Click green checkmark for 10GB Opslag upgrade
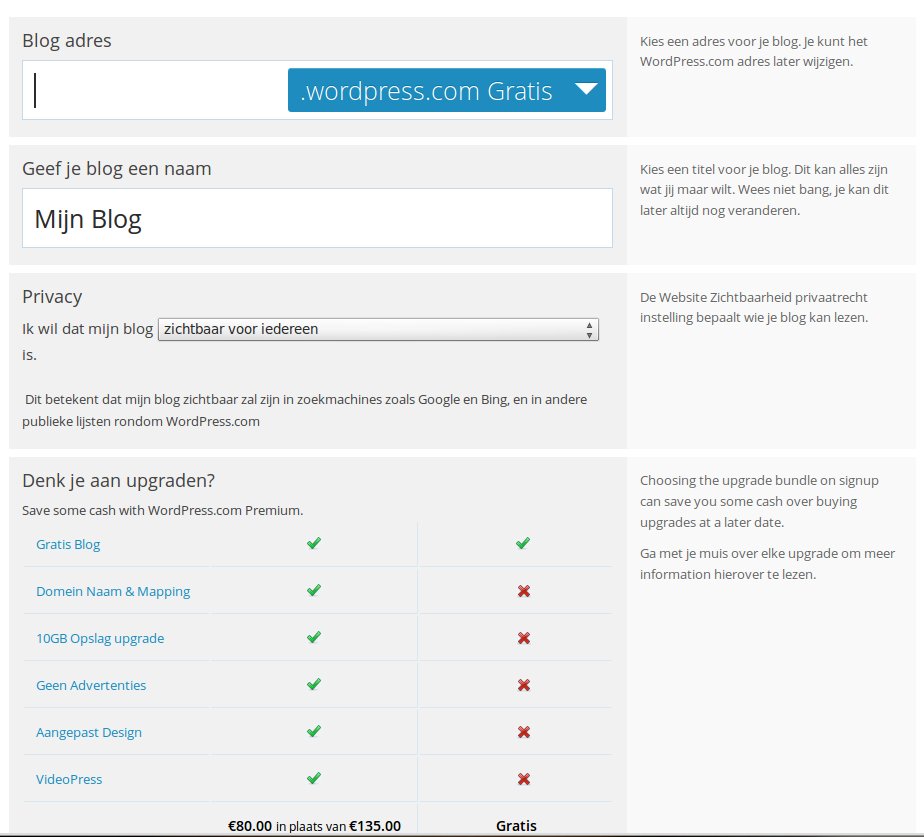The height and width of the screenshot is (837, 924). coord(314,637)
